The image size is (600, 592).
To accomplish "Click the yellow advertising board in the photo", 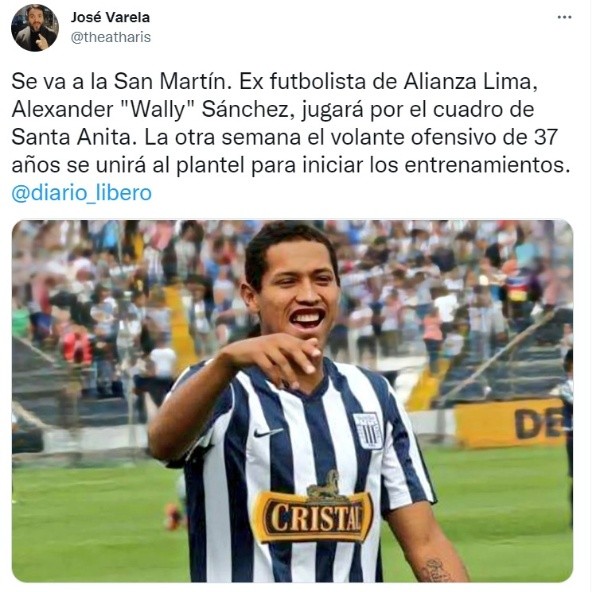I will 510,423.
